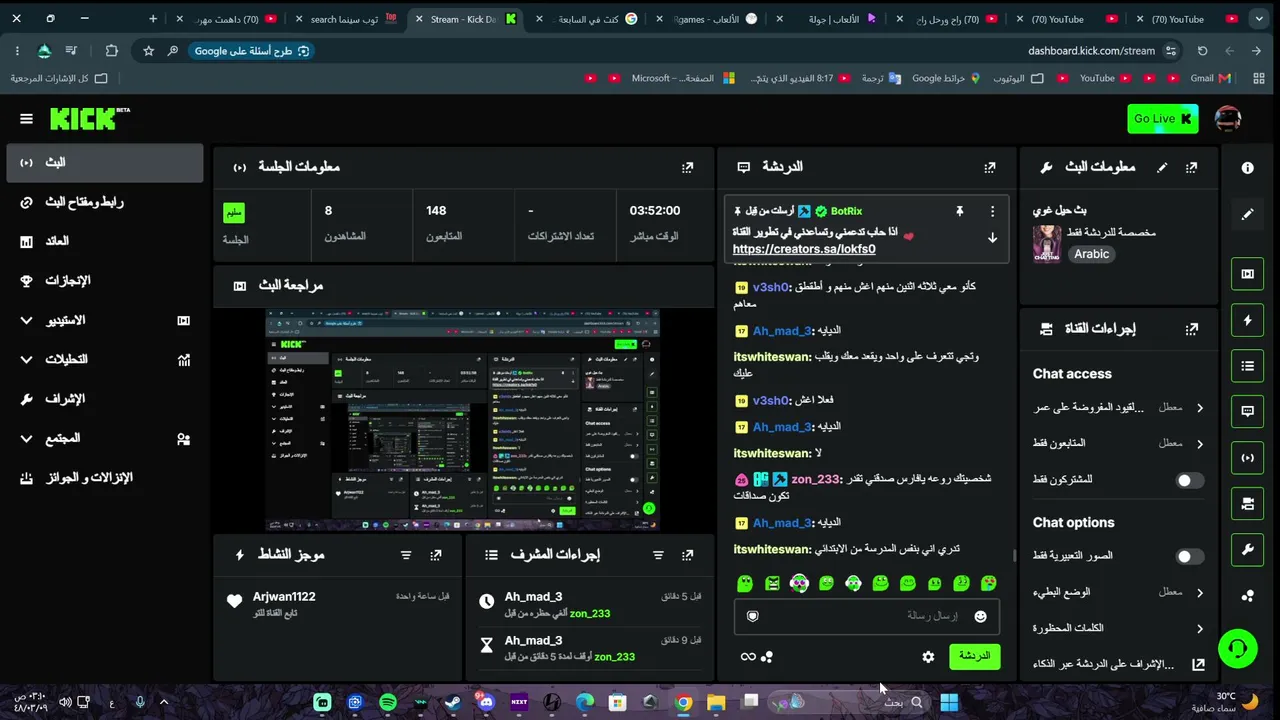This screenshot has width=1280, height=720.
Task: Open رابط ومفتاح البث in the sidebar
Action: 104,202
